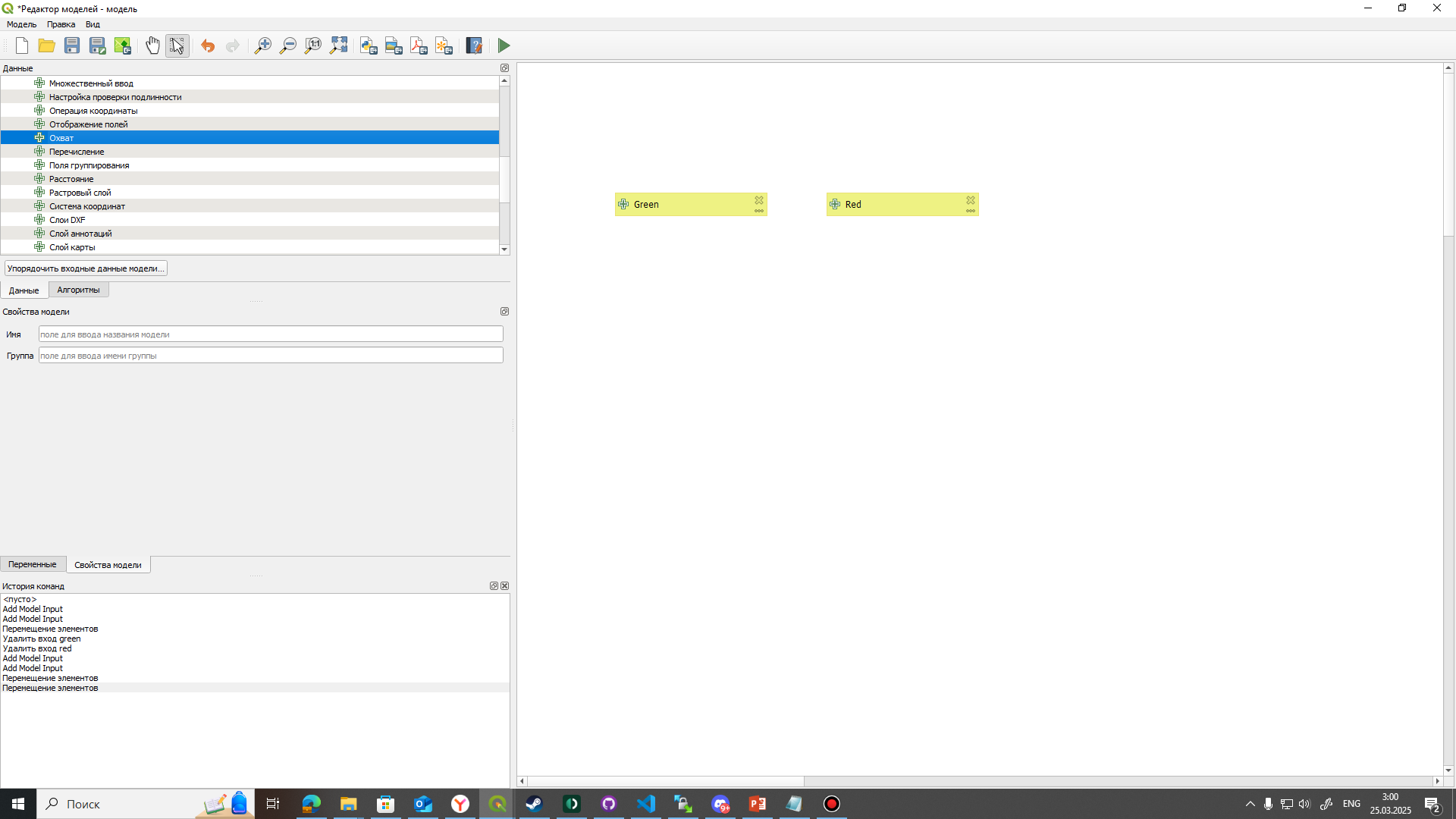Save the model into the project
The image size is (1456, 819).
tap(123, 46)
